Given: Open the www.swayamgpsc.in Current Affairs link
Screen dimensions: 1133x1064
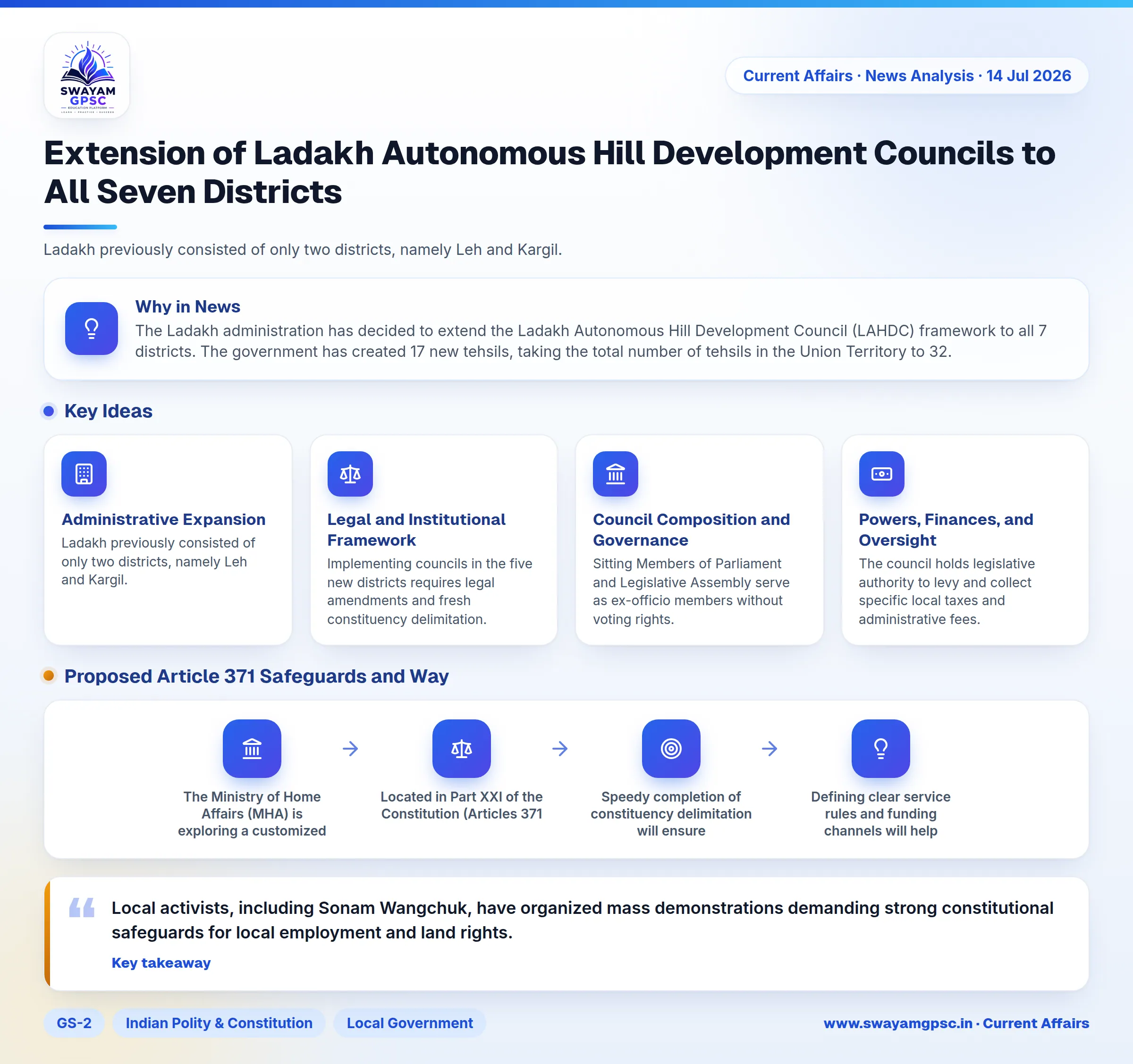Looking at the screenshot, I should pos(956,1023).
